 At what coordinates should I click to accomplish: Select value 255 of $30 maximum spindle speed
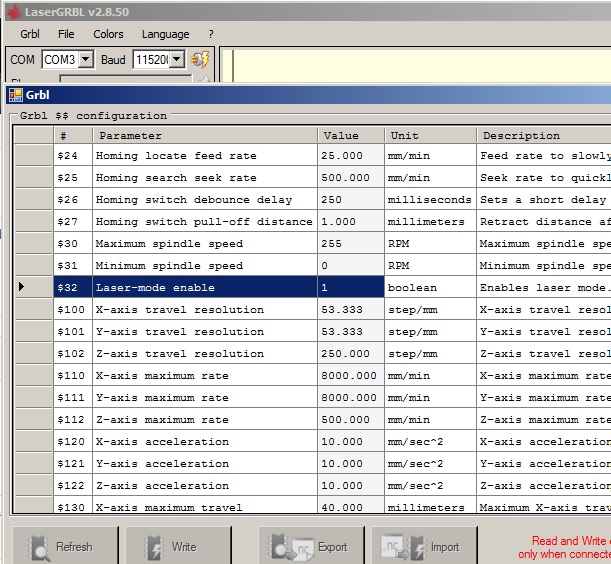[x=351, y=244]
